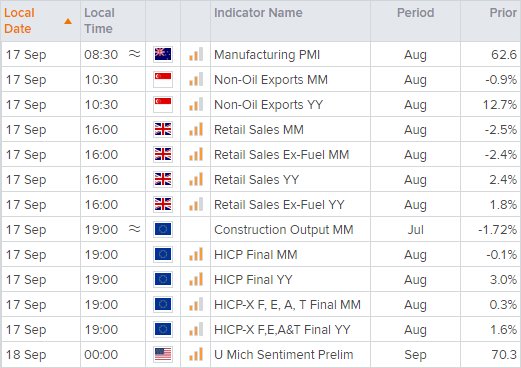Click the UK flag beside Retail Sales MM
Screen dimensions: 521x368
163,129
